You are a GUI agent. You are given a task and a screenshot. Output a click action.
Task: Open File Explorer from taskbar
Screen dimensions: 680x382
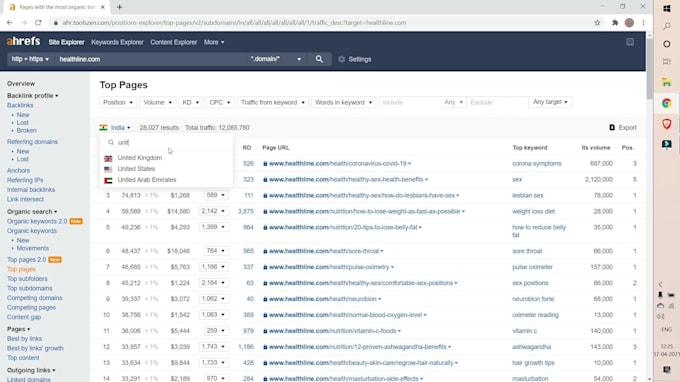pos(667,82)
